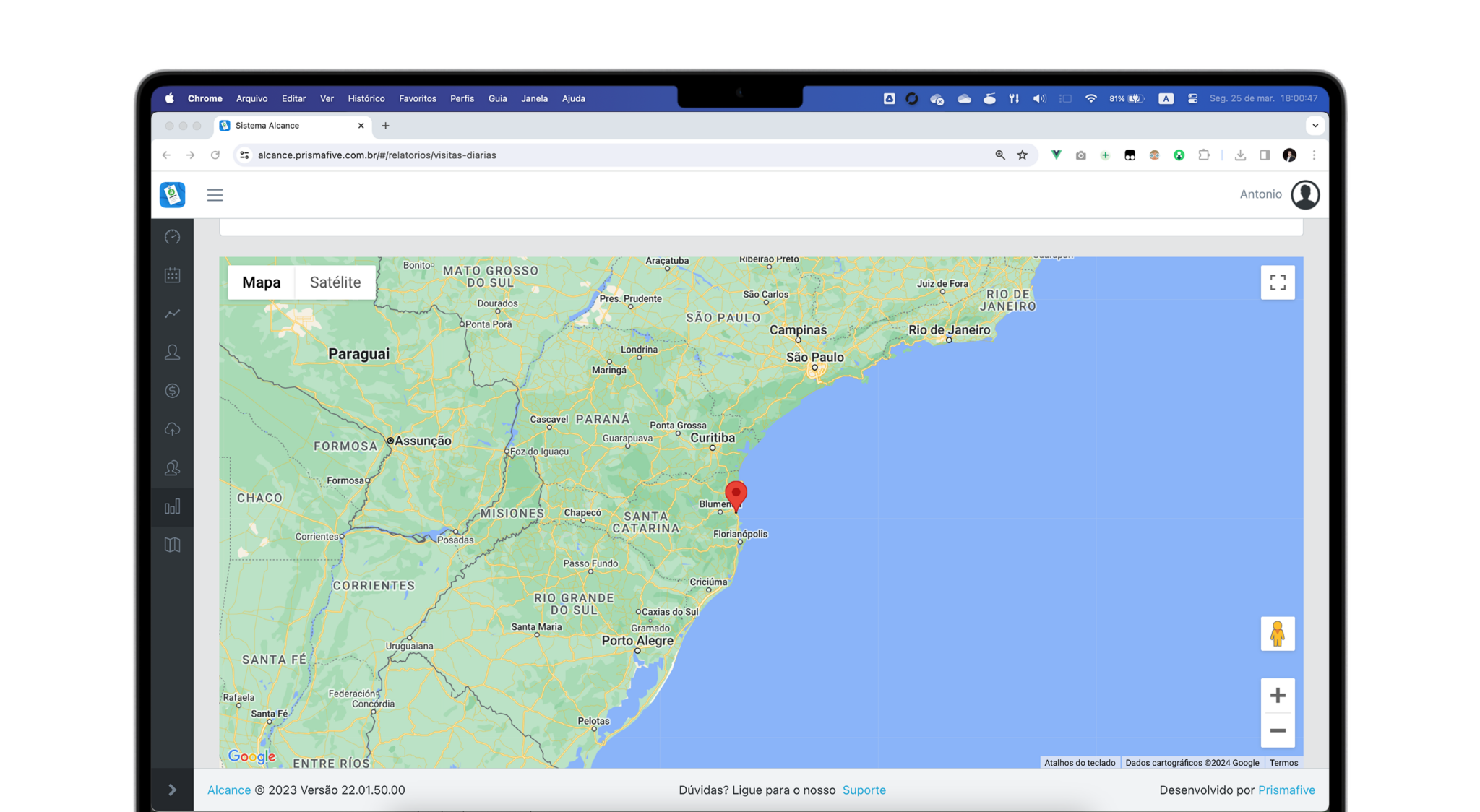The height and width of the screenshot is (812, 1480).
Task: Open Chrome tab search dropdown arrow
Action: point(1315,126)
